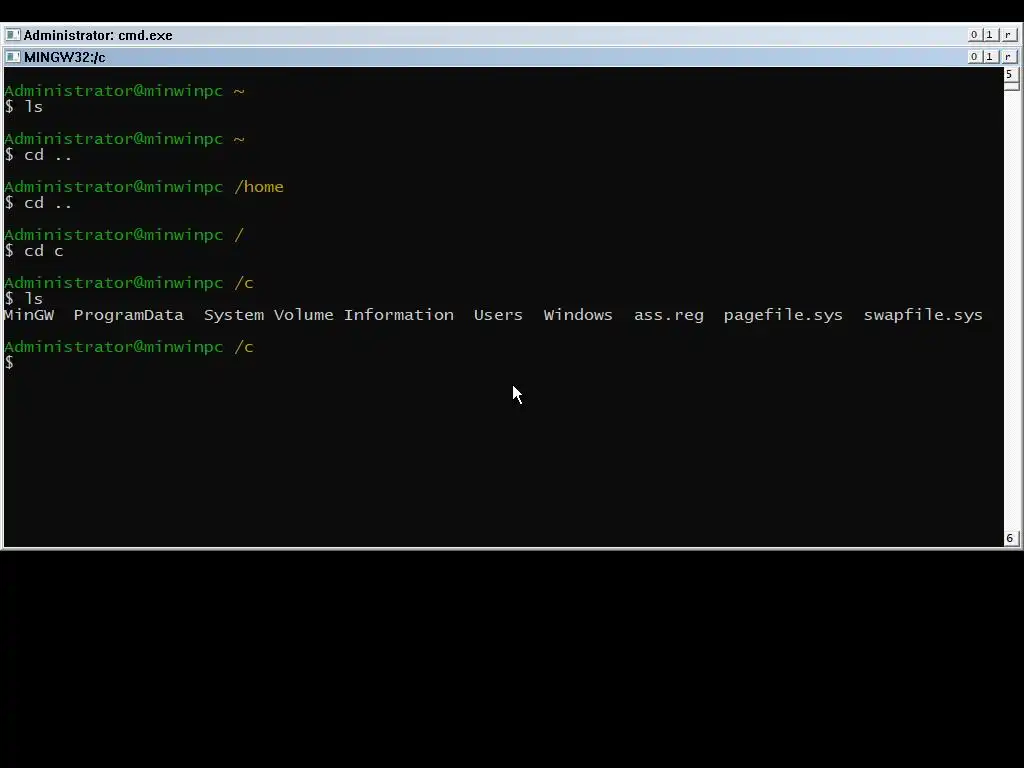Click the pagefile.sys file name
Image resolution: width=1024 pixels, height=768 pixels.
coord(783,315)
